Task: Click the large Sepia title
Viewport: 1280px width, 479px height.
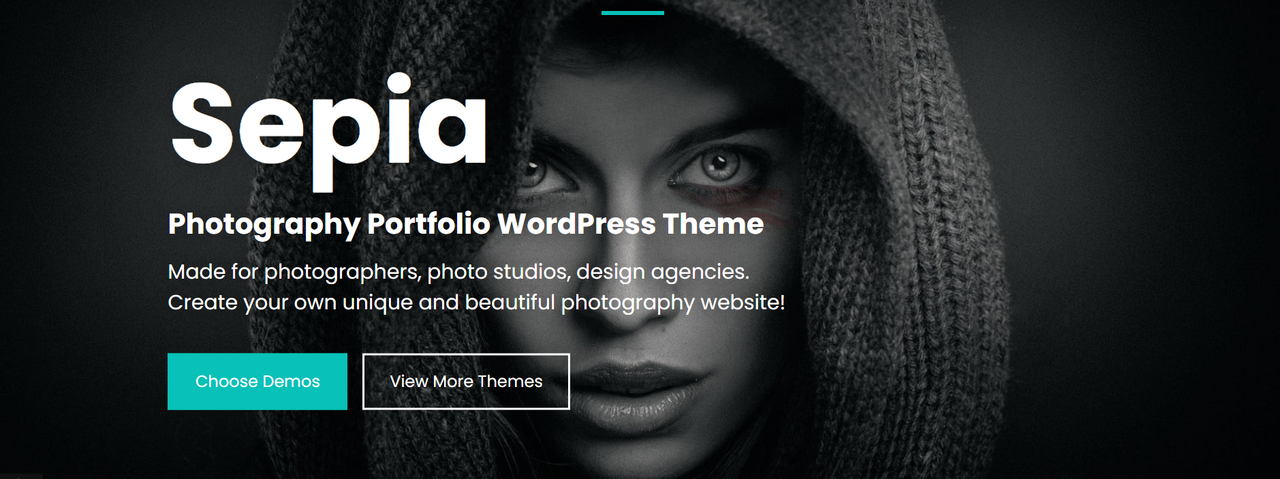Action: coord(329,125)
